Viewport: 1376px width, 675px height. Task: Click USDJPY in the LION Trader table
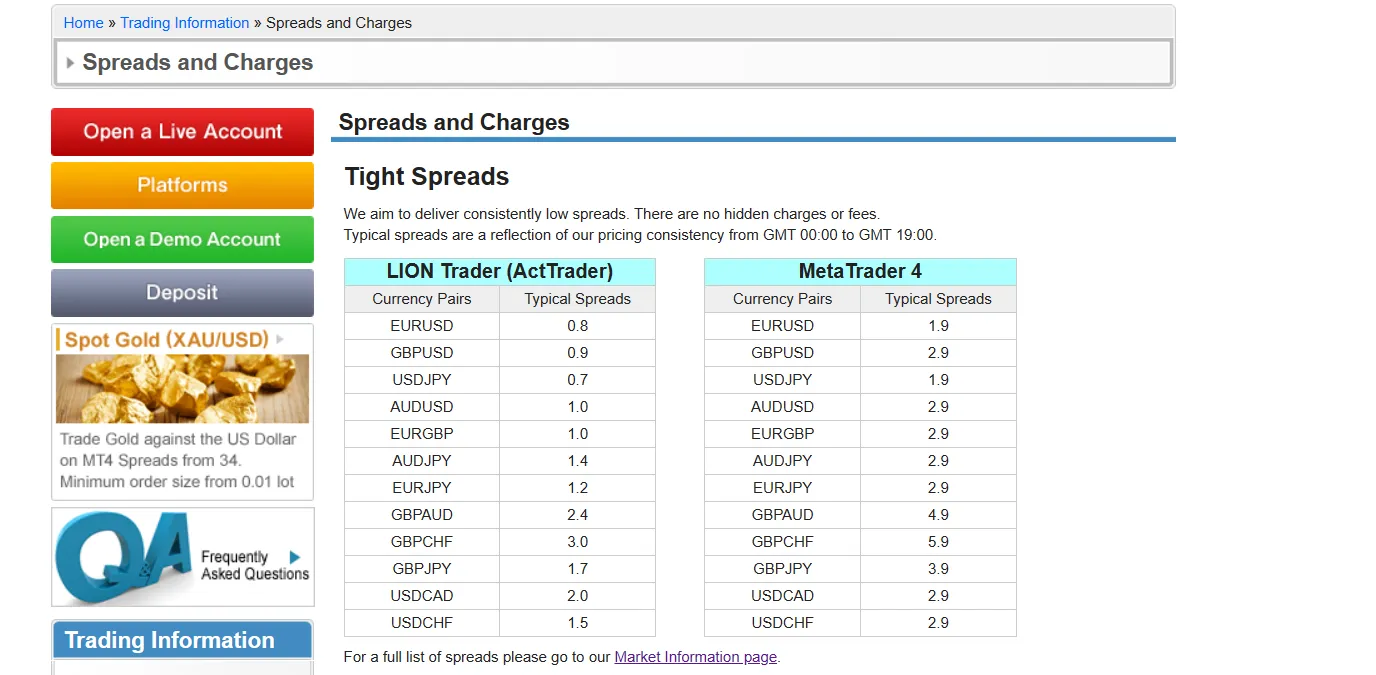pos(422,380)
